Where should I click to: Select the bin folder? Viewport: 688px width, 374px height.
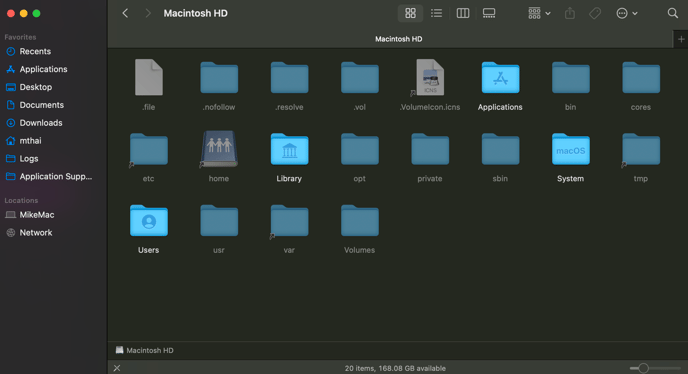pyautogui.click(x=570, y=78)
